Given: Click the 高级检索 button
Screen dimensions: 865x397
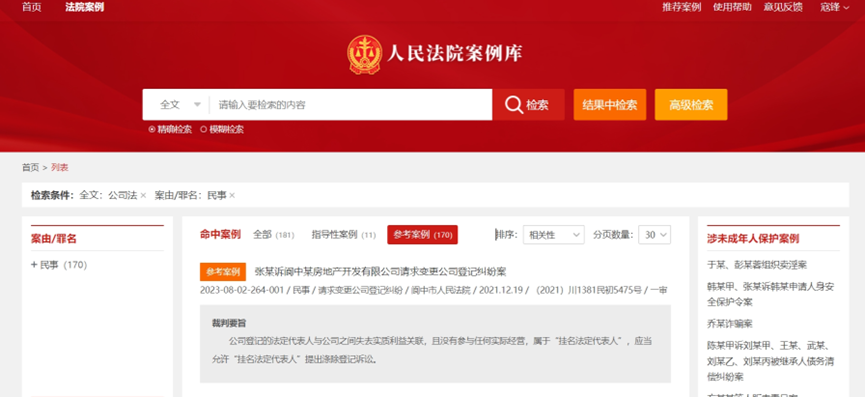Looking at the screenshot, I should click(691, 105).
